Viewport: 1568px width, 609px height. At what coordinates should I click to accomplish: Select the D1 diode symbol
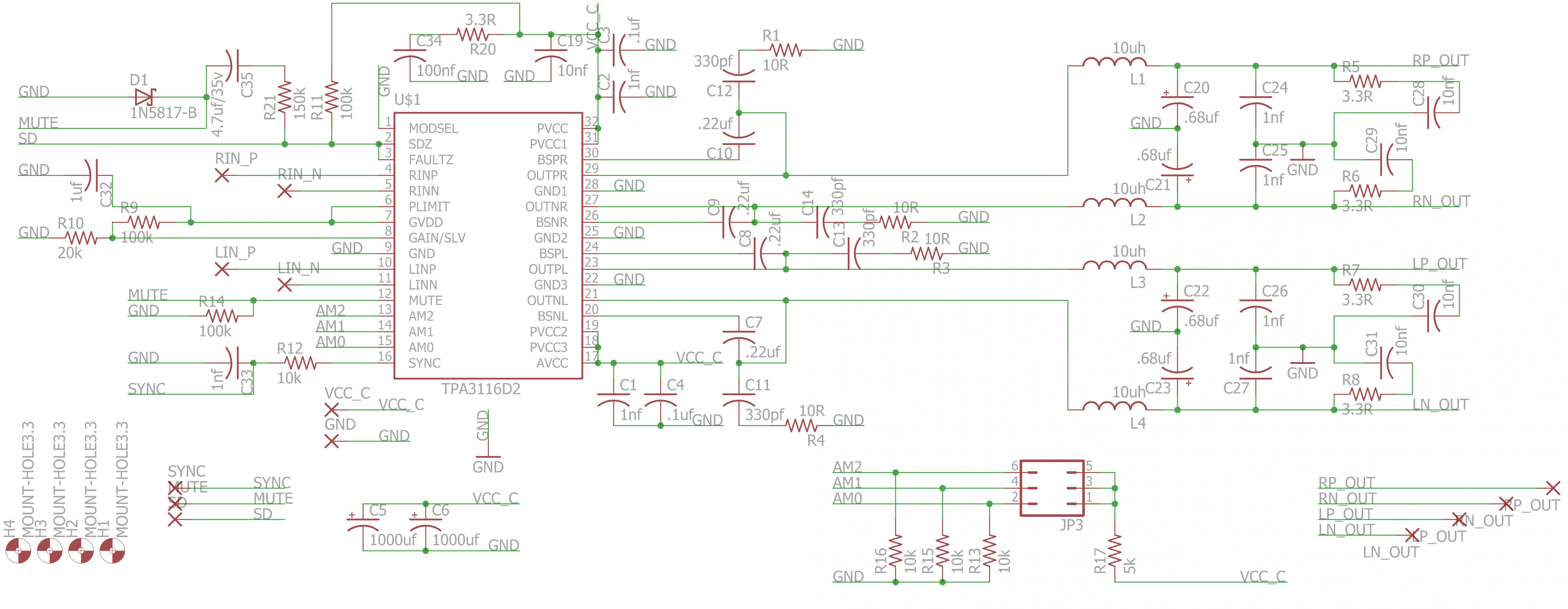(x=144, y=97)
